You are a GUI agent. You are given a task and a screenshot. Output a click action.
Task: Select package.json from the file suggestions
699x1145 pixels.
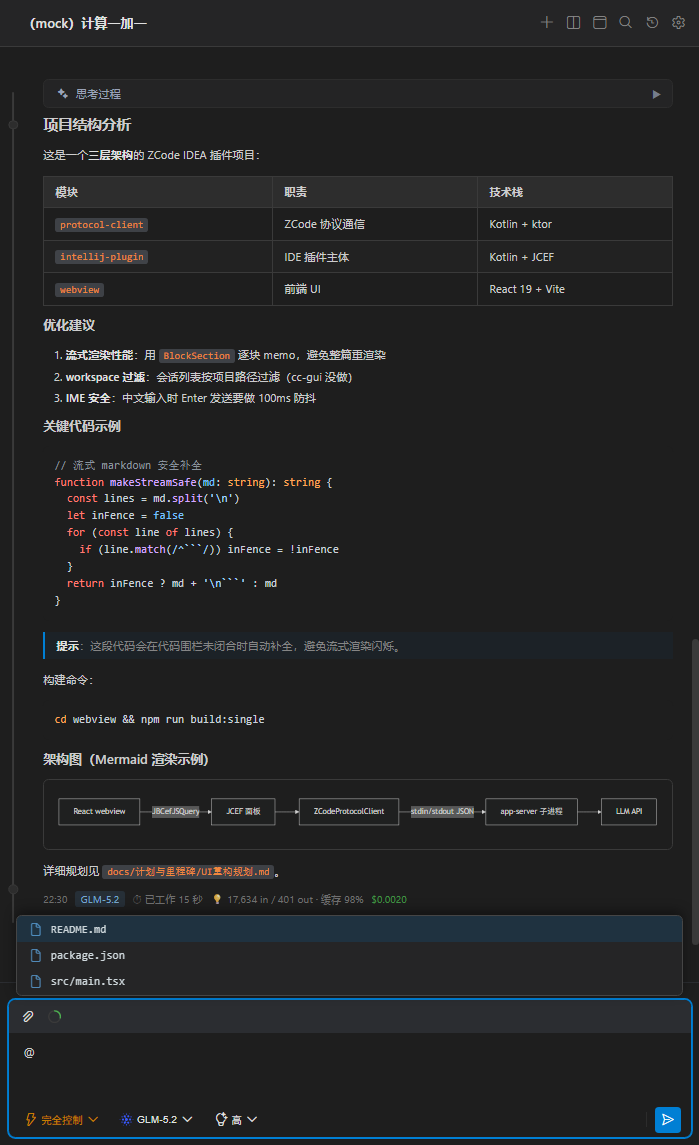click(x=349, y=955)
